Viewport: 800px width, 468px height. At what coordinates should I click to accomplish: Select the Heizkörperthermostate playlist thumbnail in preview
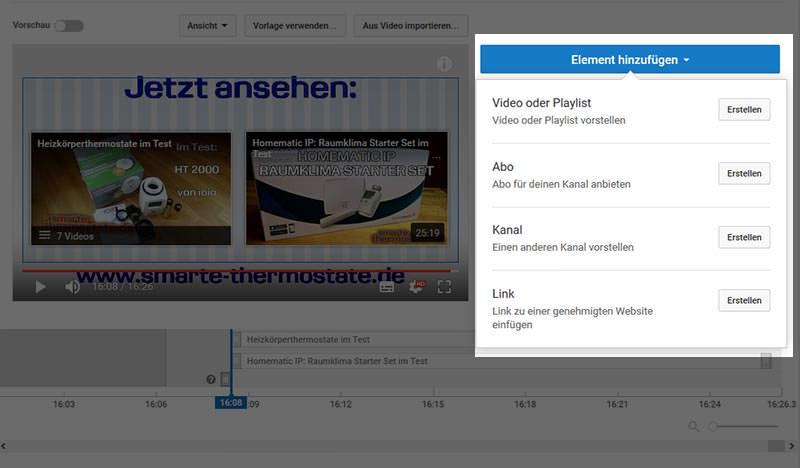(x=131, y=188)
